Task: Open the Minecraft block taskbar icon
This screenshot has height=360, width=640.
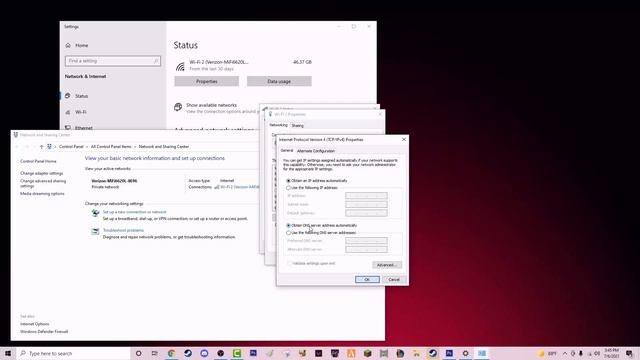Action: tap(367, 353)
